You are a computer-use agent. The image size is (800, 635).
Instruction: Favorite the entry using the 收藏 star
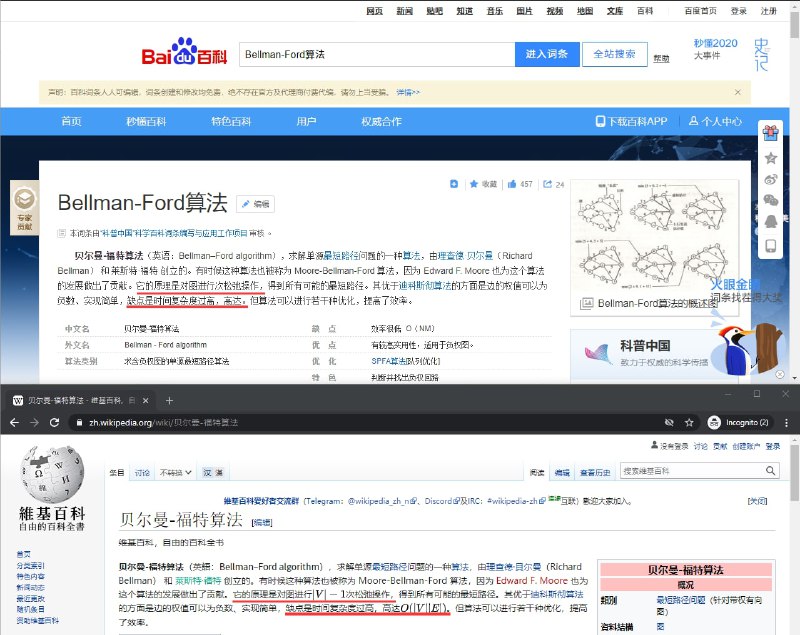pyautogui.click(x=478, y=185)
